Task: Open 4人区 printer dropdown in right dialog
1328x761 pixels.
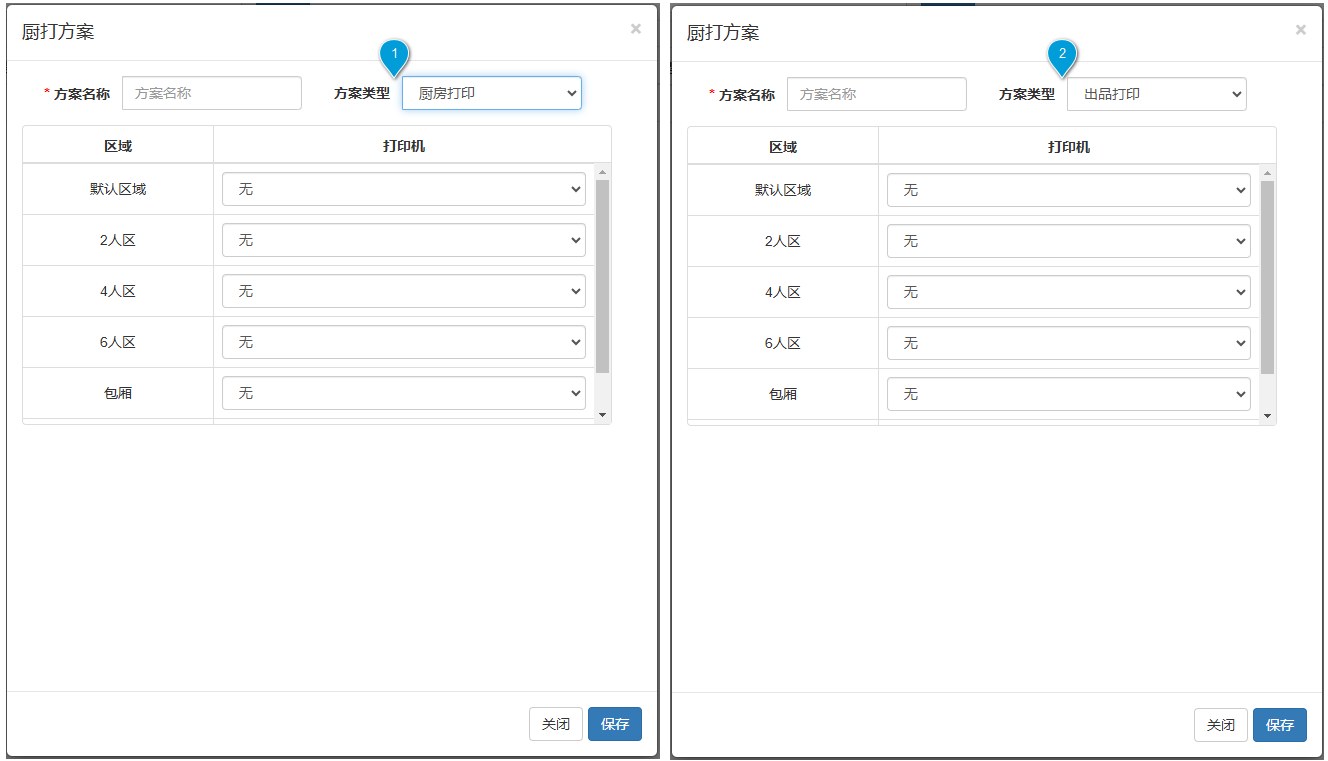Action: tap(1069, 292)
